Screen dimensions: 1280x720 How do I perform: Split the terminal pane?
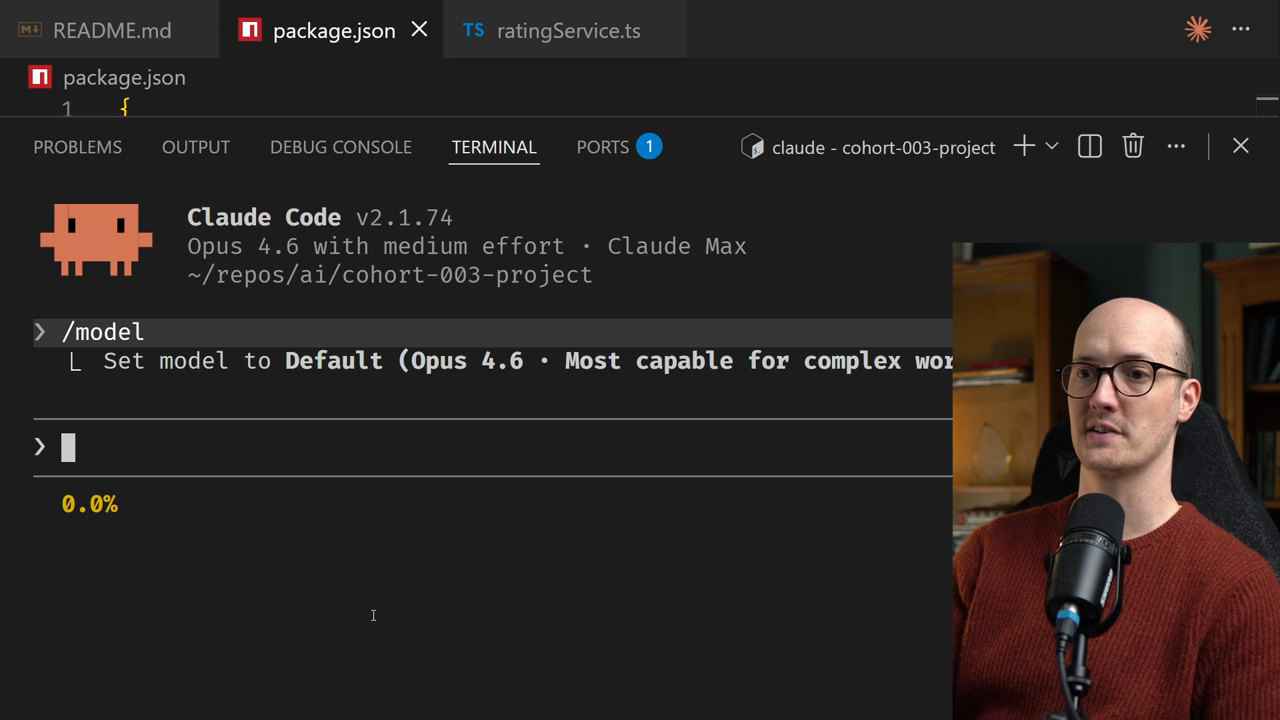coord(1090,147)
